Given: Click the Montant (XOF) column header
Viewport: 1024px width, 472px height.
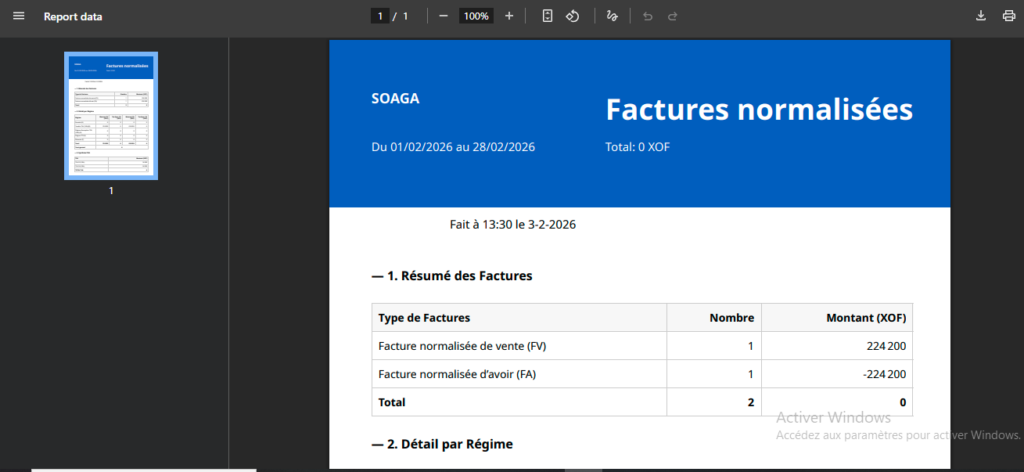Looking at the screenshot, I should click(866, 318).
